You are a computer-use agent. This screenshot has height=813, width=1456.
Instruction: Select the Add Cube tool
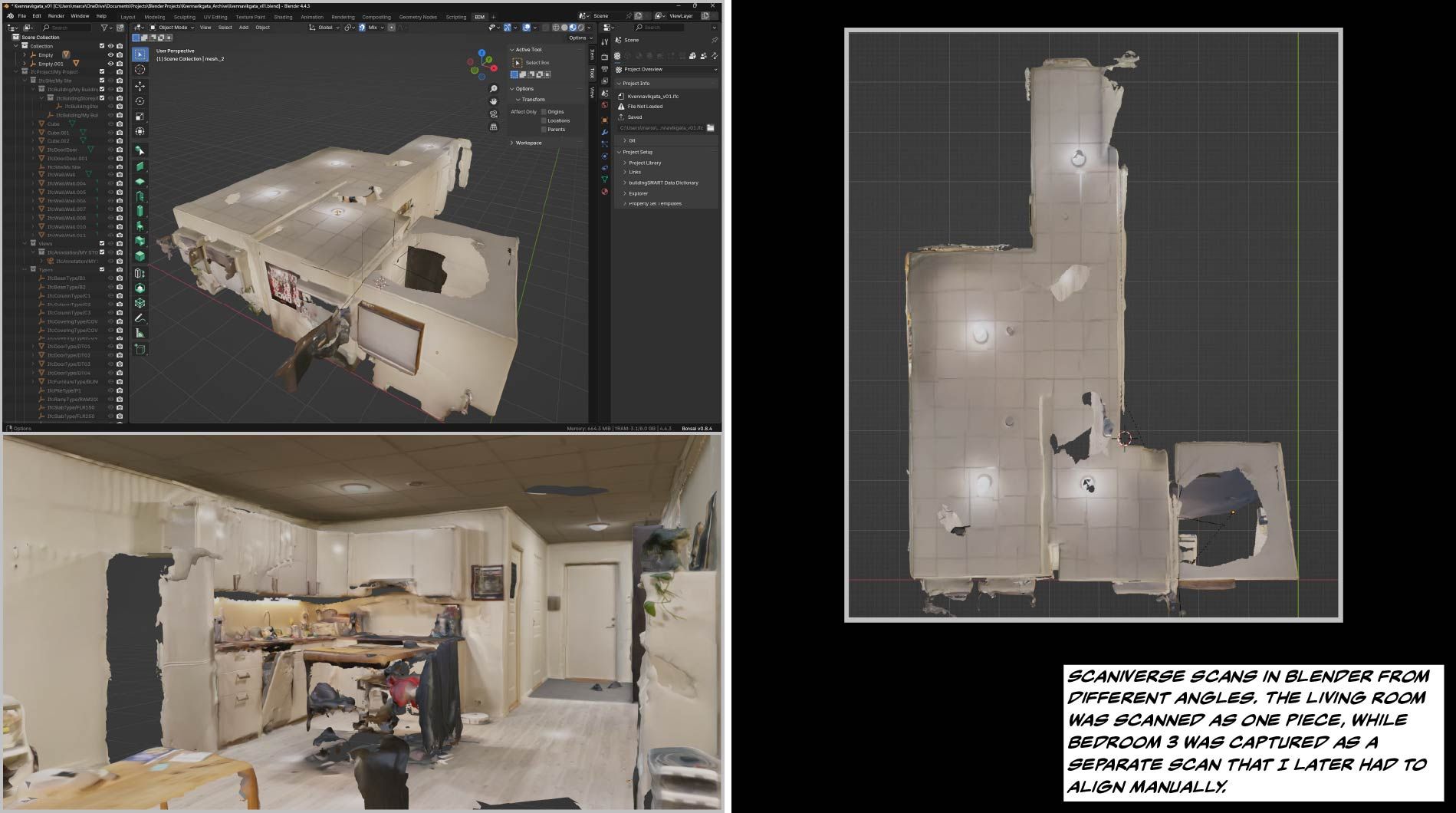140,349
